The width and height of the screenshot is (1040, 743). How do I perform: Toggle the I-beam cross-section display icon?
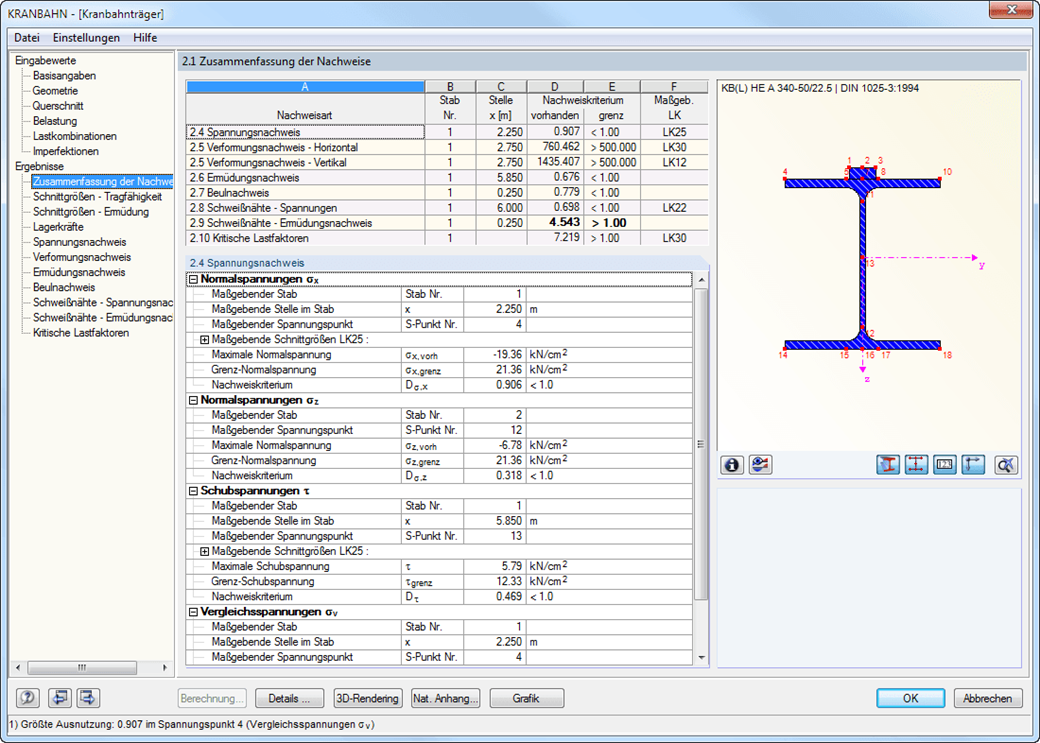point(888,465)
